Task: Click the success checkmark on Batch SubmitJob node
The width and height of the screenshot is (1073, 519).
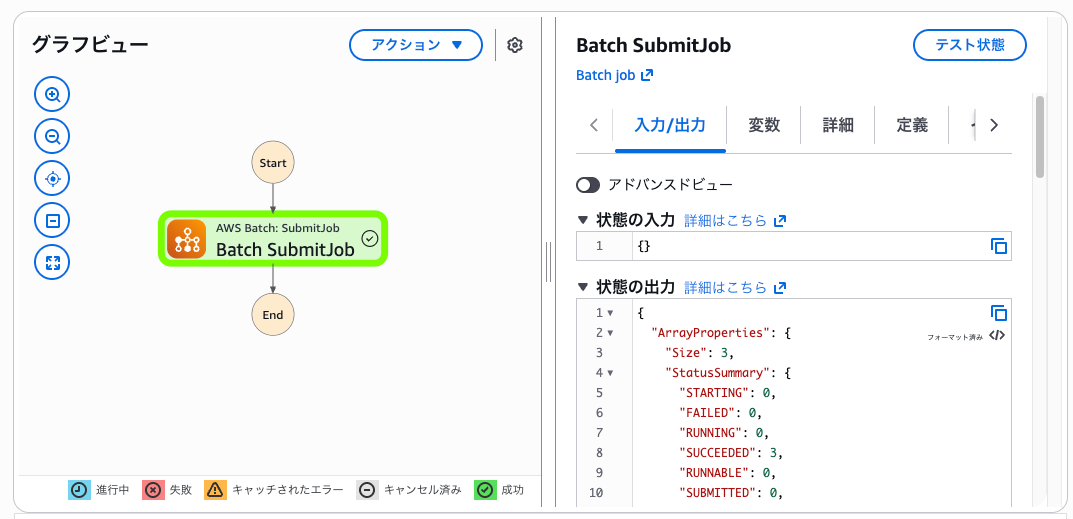Action: [370, 238]
